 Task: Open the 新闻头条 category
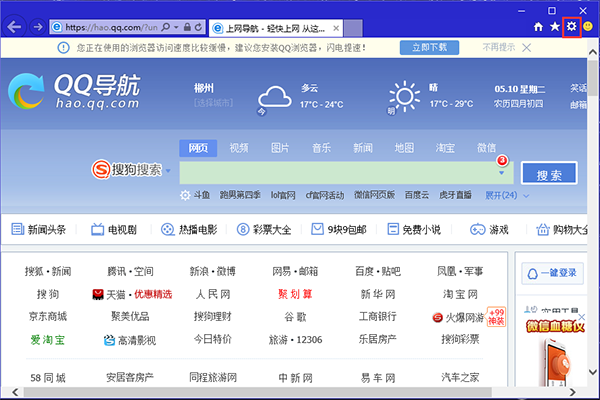click(x=40, y=230)
